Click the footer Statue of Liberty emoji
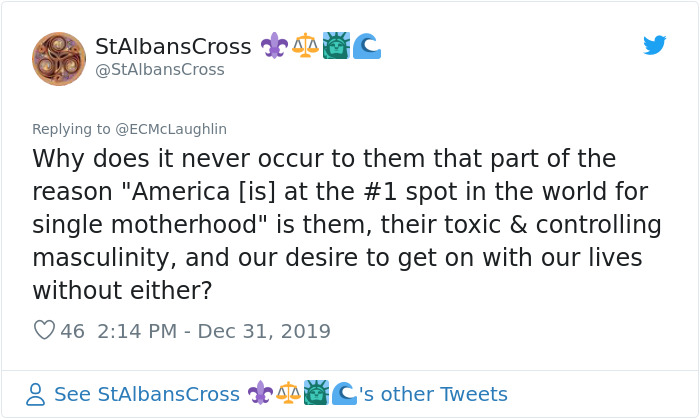700x419 pixels. click(316, 393)
